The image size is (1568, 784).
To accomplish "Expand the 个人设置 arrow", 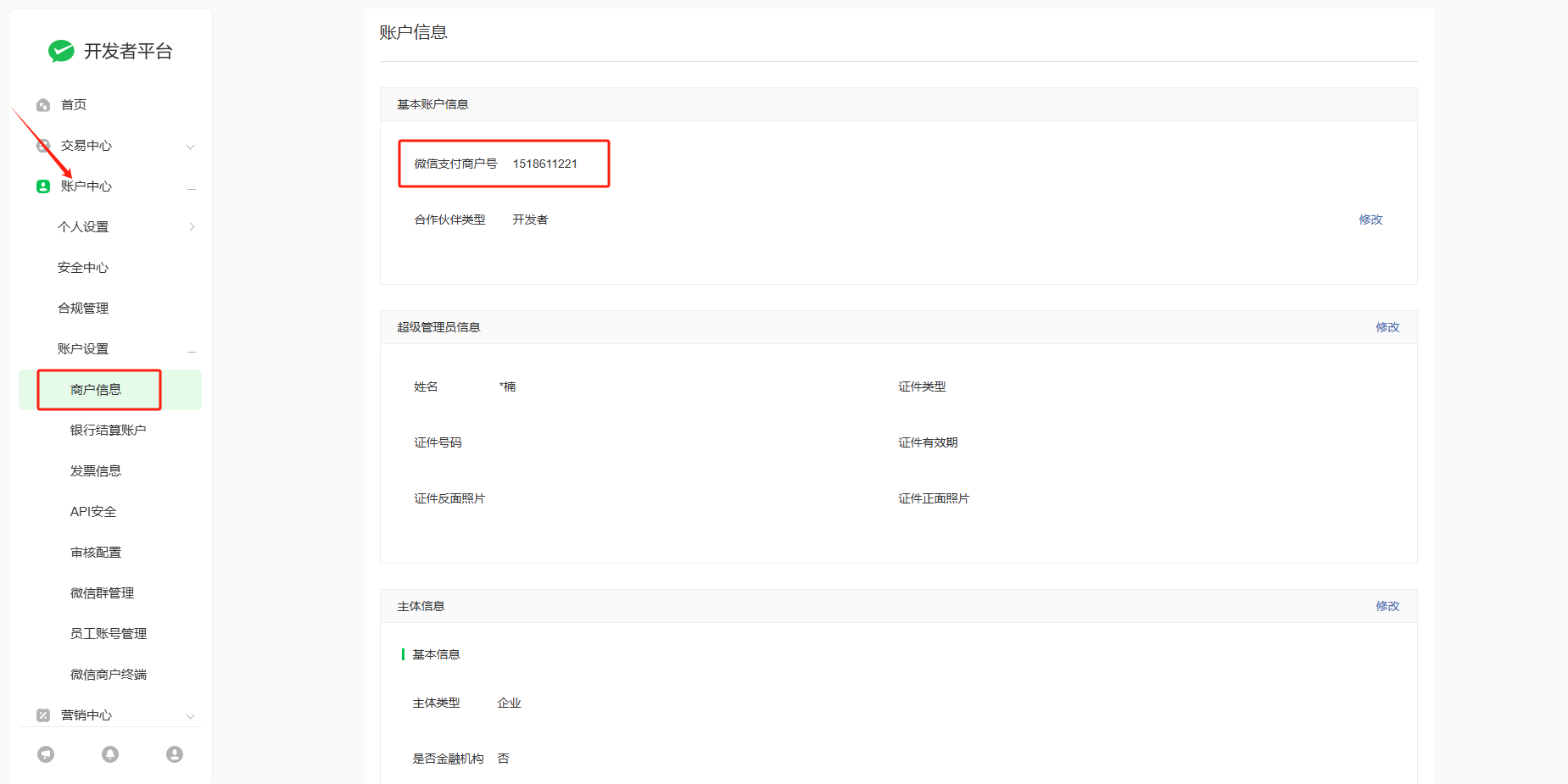I will [192, 227].
